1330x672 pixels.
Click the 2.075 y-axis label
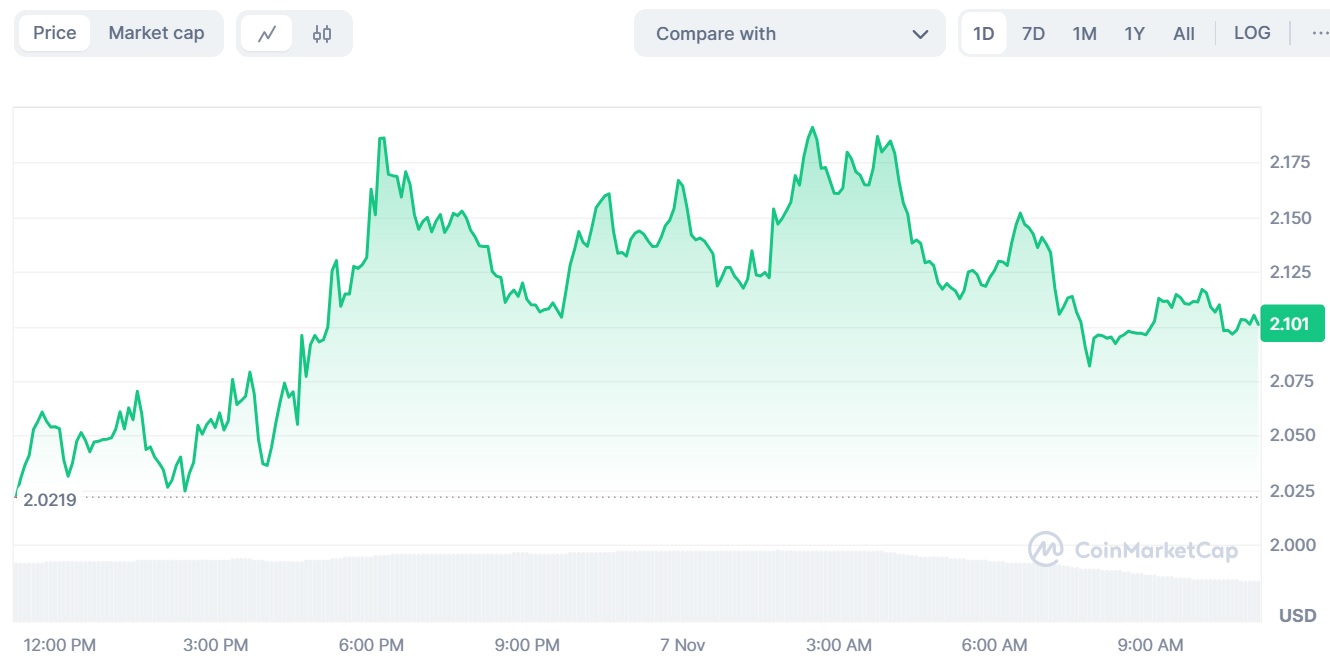pyautogui.click(x=1290, y=381)
